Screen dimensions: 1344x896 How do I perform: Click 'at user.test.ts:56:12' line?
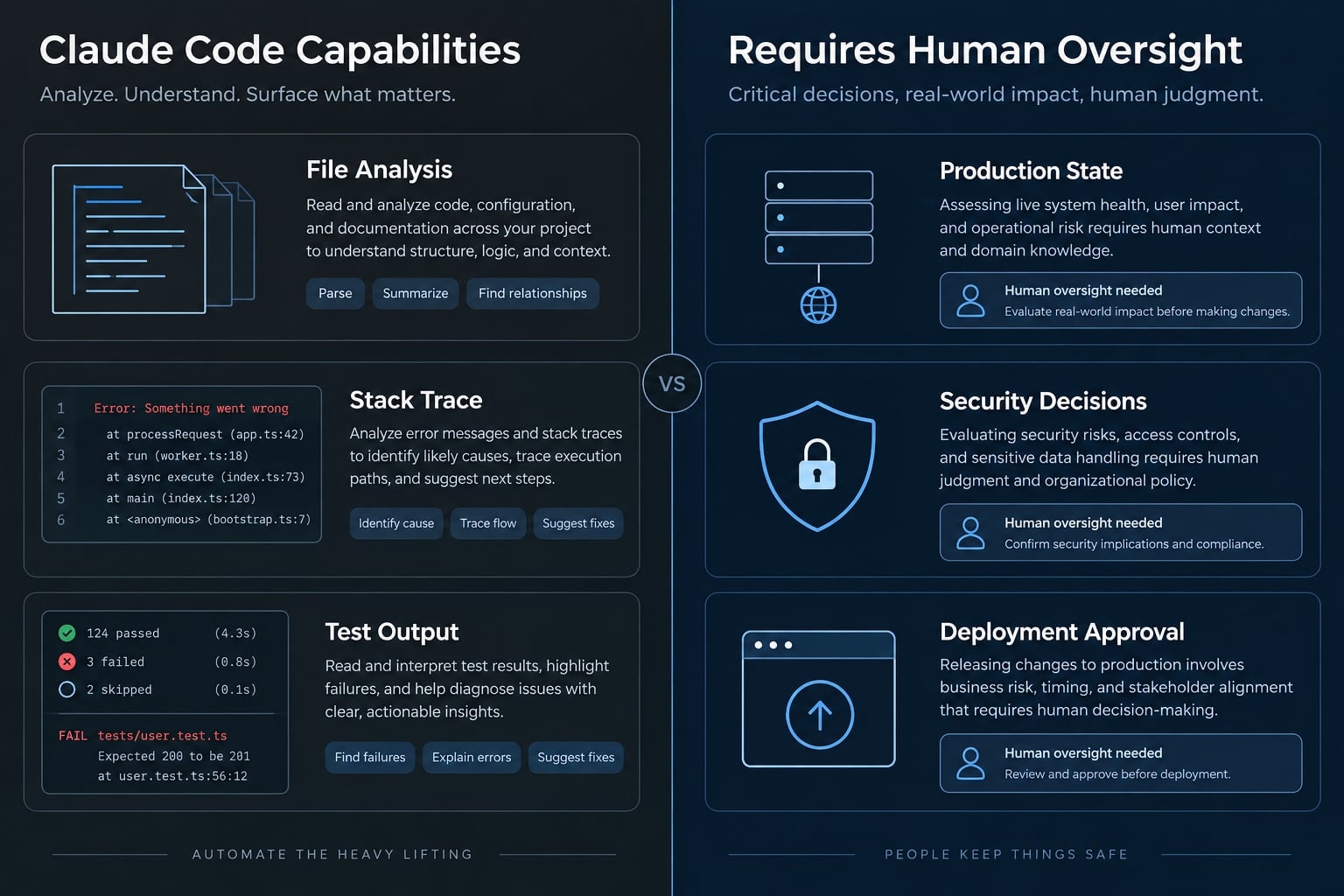click(172, 776)
